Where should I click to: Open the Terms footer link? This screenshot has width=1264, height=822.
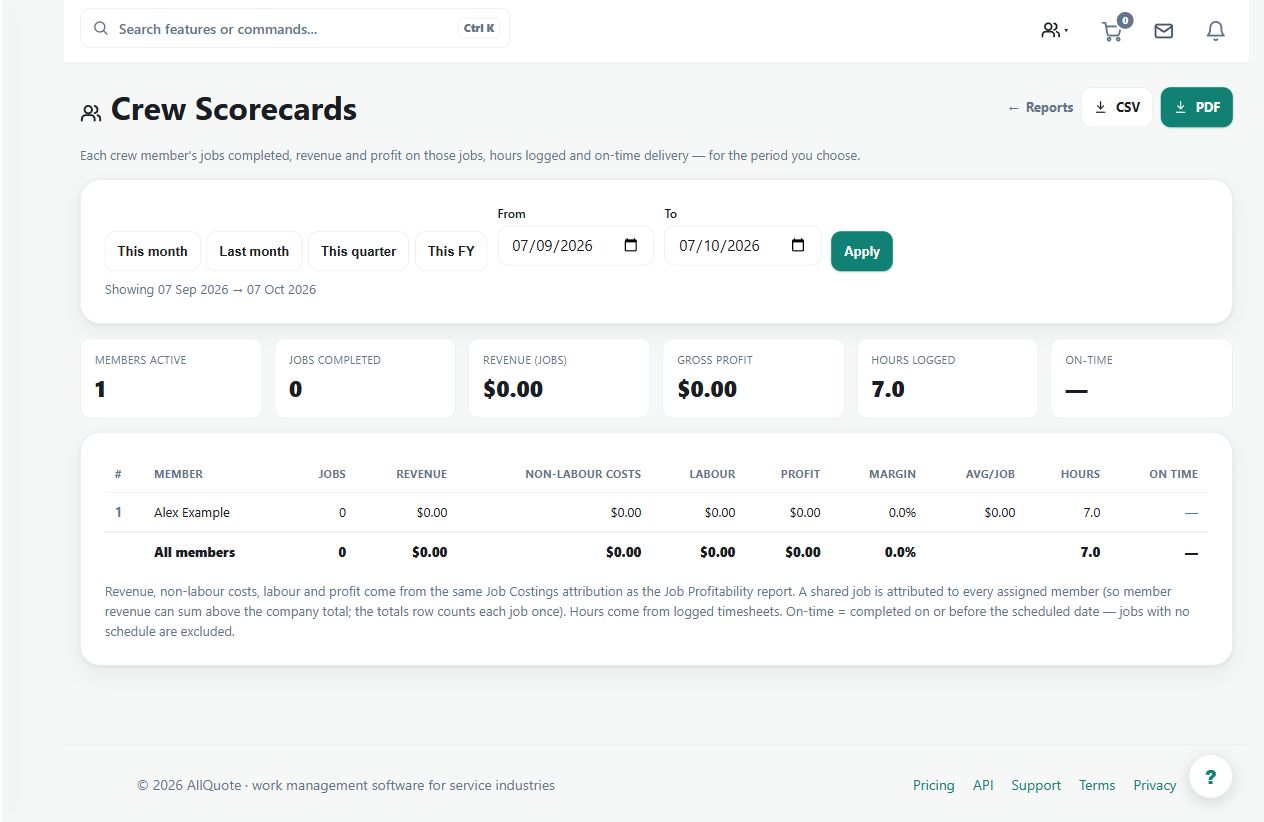coord(1097,785)
